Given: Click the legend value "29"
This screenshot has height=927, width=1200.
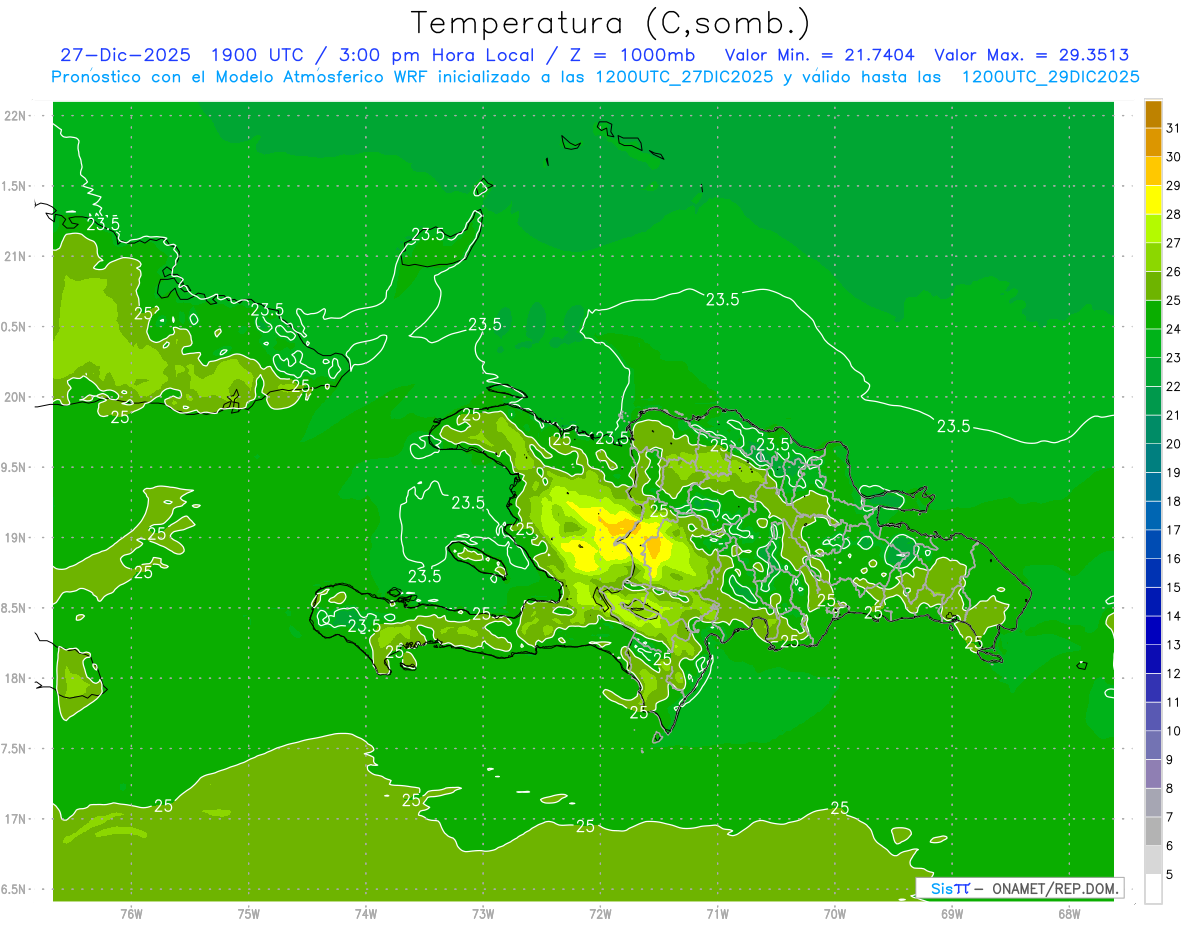Looking at the screenshot, I should (1173, 186).
